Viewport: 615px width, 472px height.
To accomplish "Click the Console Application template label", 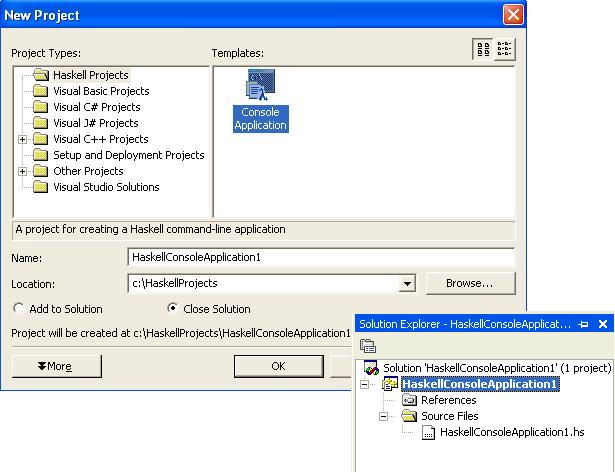I will coord(261,118).
